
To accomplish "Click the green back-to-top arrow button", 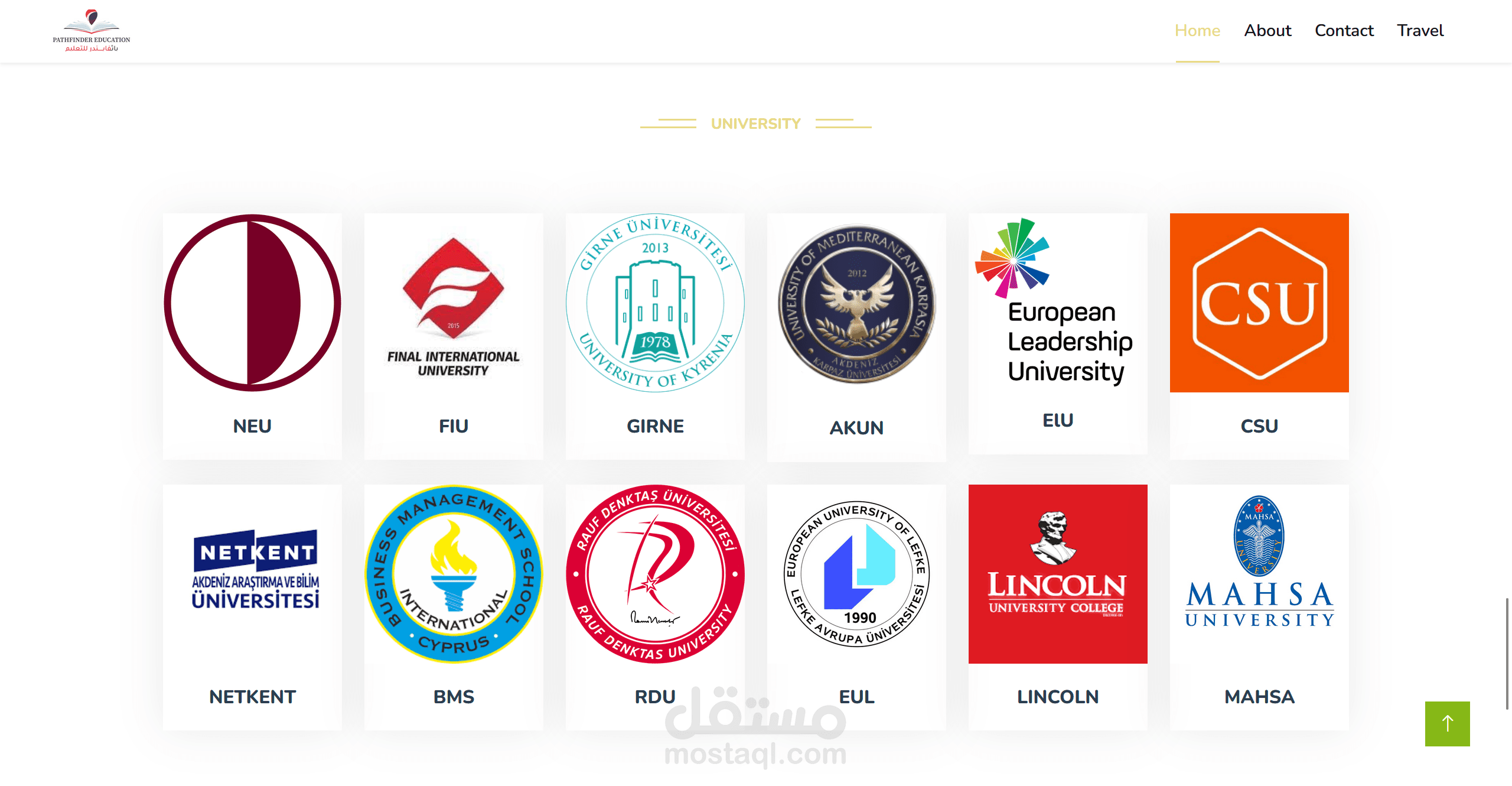I will (x=1447, y=723).
